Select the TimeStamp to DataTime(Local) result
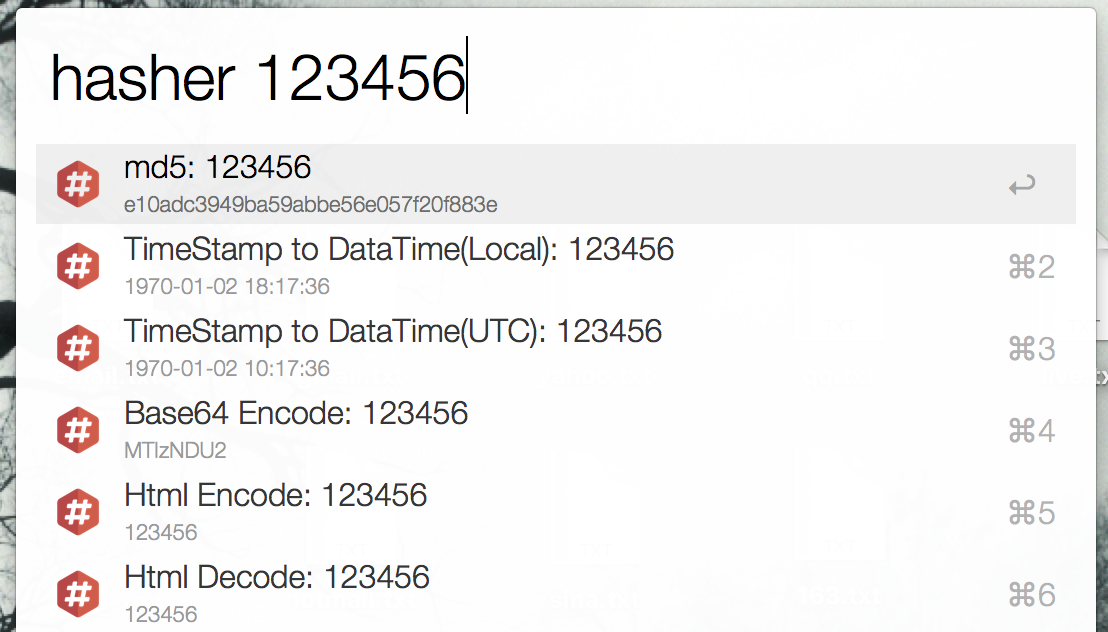Image resolution: width=1108 pixels, height=632 pixels. (x=556, y=266)
